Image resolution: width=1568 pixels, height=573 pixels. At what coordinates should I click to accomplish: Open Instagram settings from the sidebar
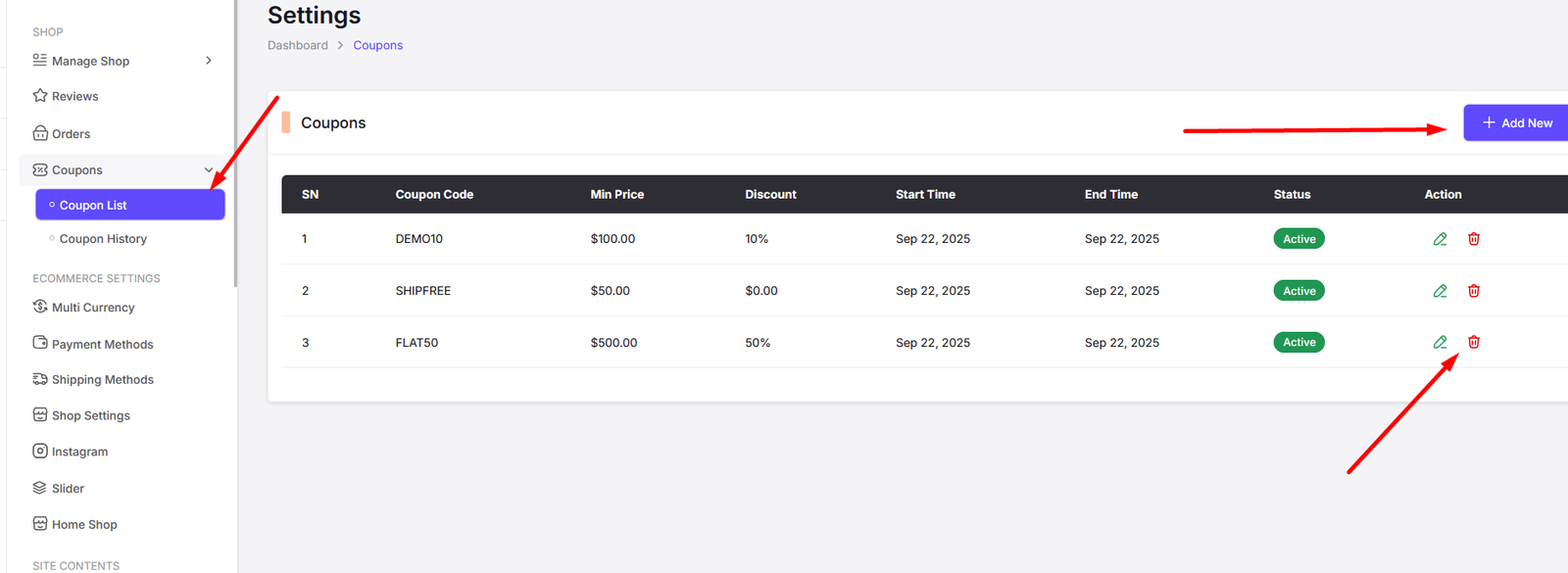(x=79, y=452)
